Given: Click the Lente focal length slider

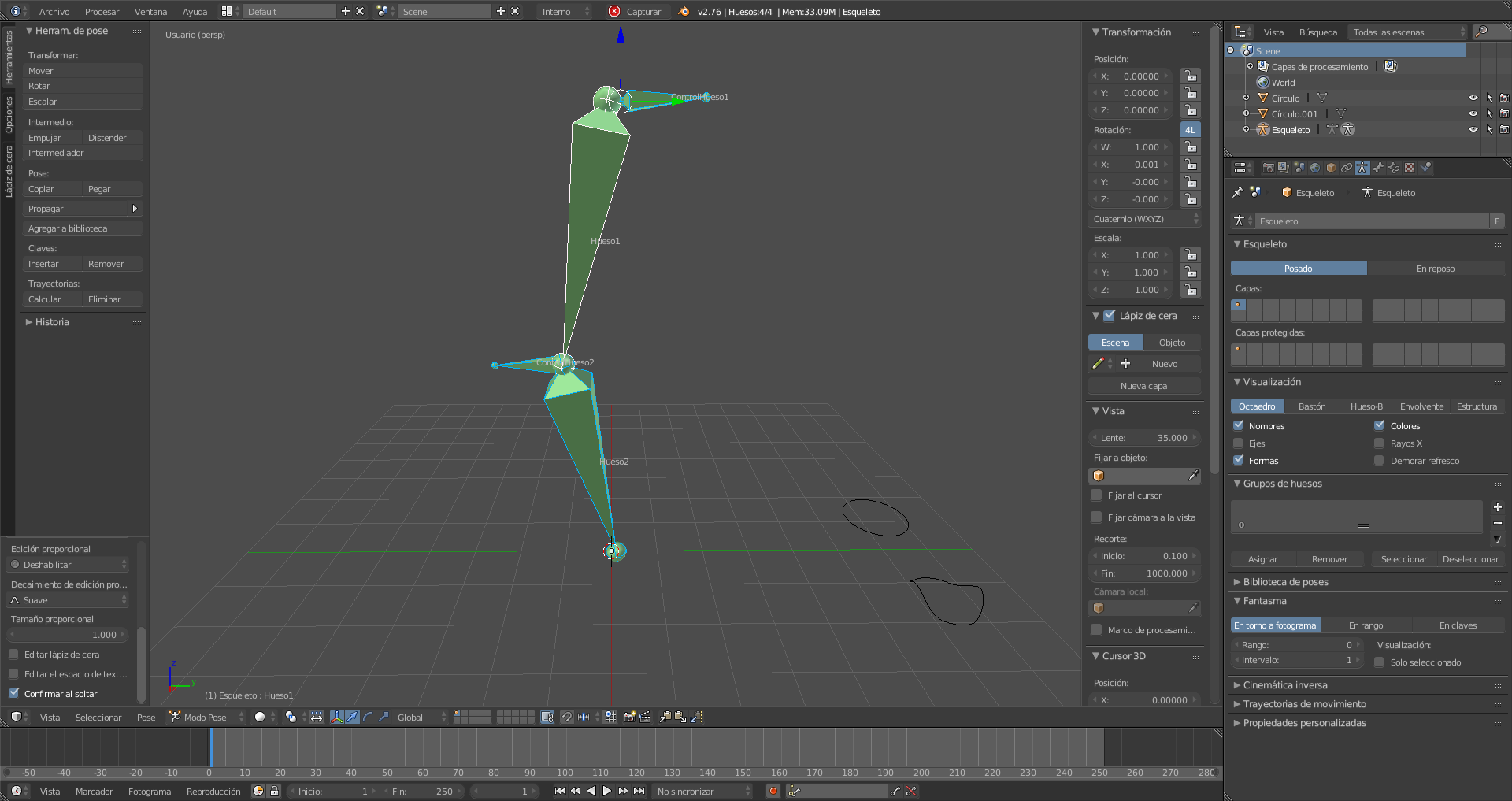Looking at the screenshot, I should (x=1144, y=438).
